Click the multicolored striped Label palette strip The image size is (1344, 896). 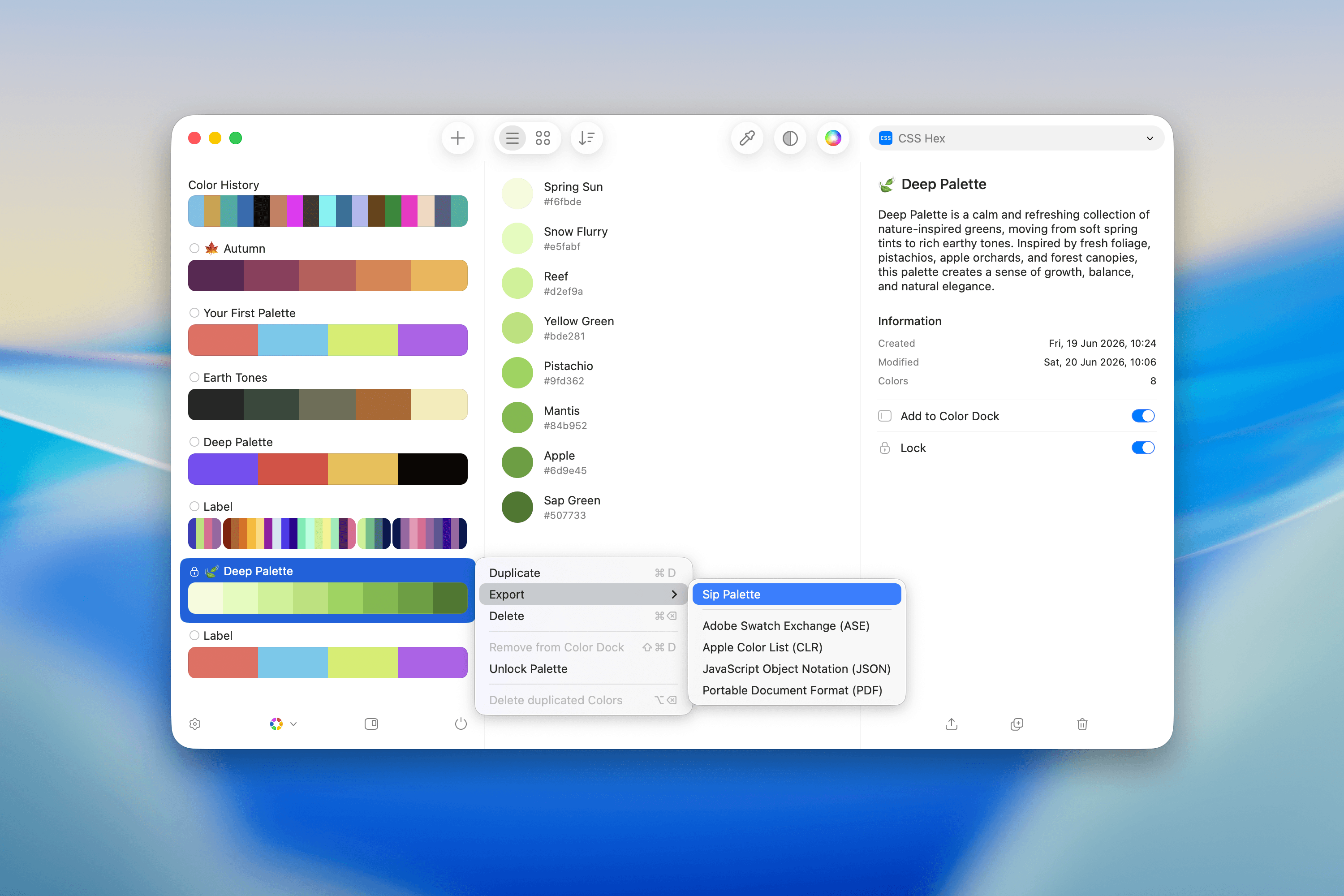pos(328,534)
